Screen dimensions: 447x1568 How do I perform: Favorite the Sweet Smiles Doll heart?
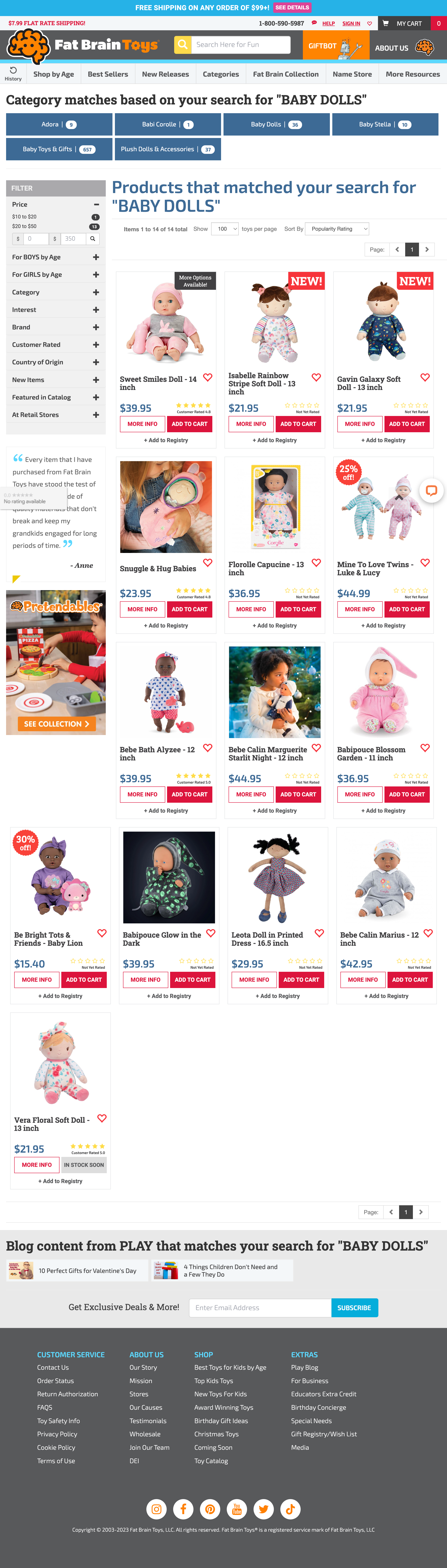point(207,377)
